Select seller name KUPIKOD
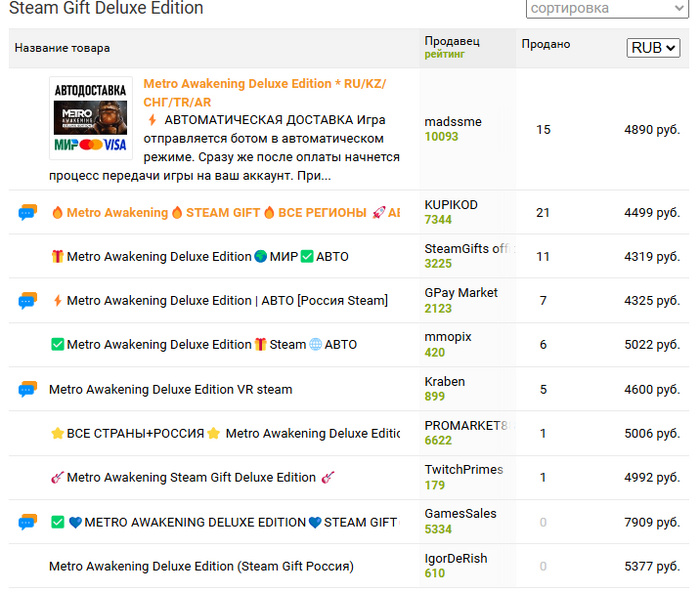700x592 pixels. (451, 204)
